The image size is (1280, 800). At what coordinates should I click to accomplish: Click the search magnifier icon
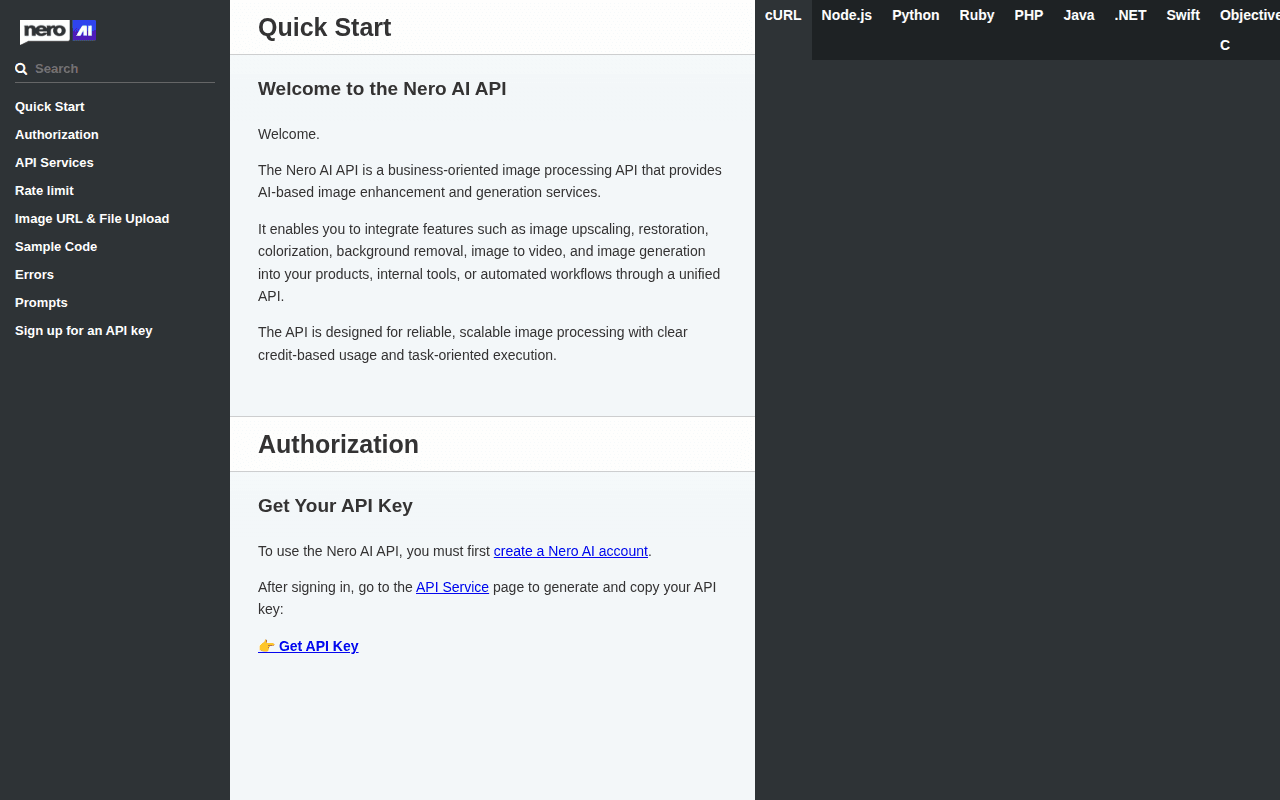[21, 69]
